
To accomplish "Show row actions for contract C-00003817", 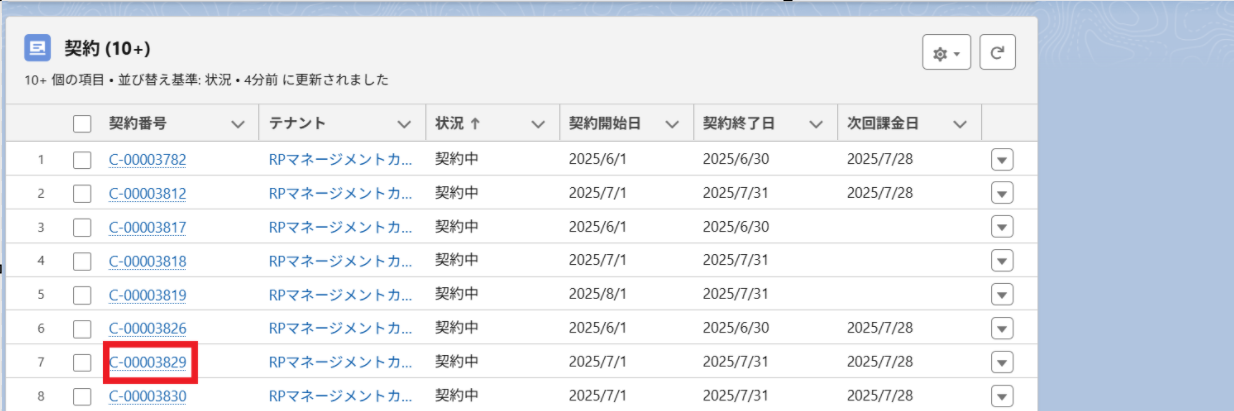I will click(1002, 227).
